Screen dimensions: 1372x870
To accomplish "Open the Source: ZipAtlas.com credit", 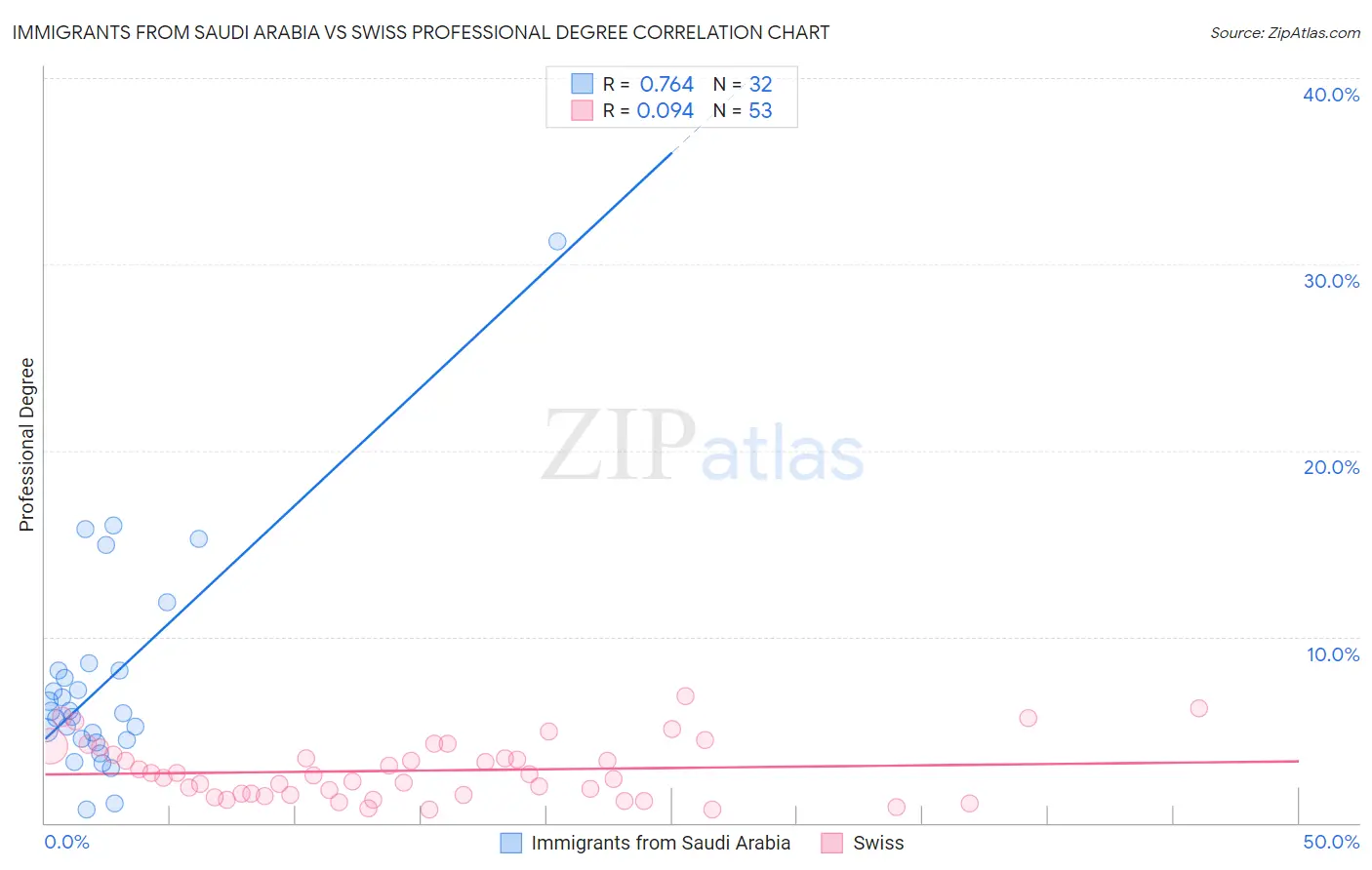I will pos(1285,32).
